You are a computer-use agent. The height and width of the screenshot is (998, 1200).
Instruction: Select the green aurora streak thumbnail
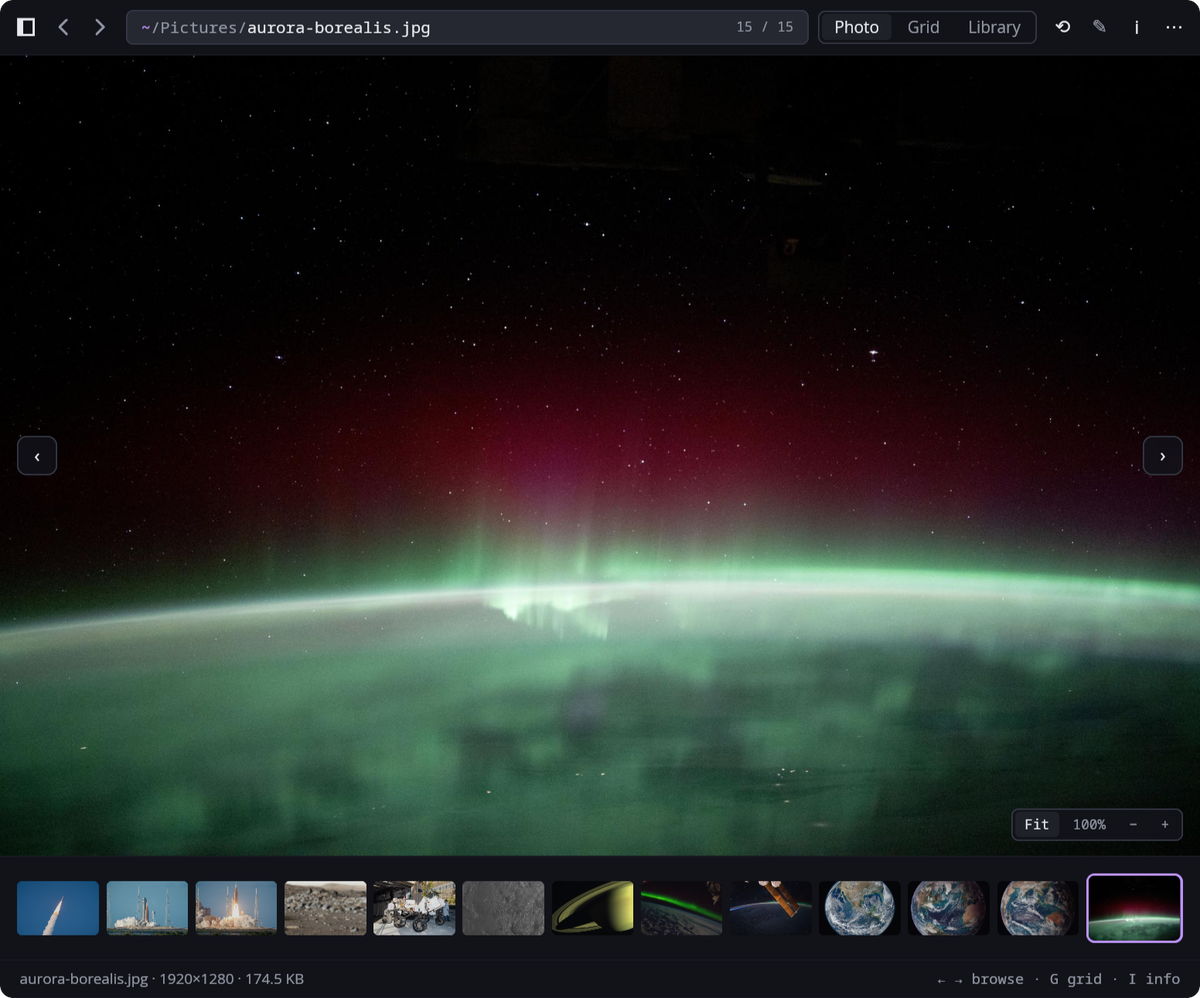pos(681,908)
